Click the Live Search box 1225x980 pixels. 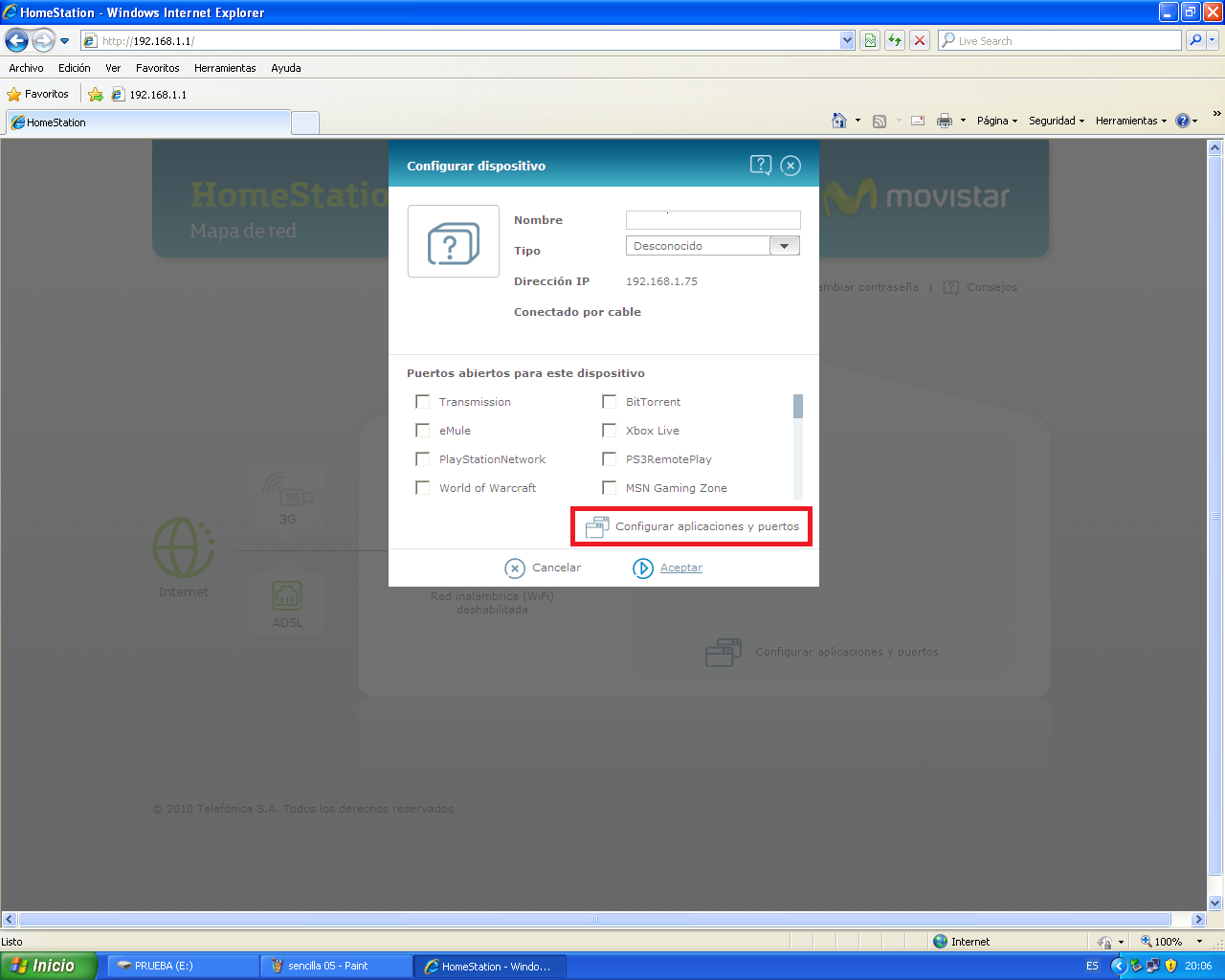1059,41
